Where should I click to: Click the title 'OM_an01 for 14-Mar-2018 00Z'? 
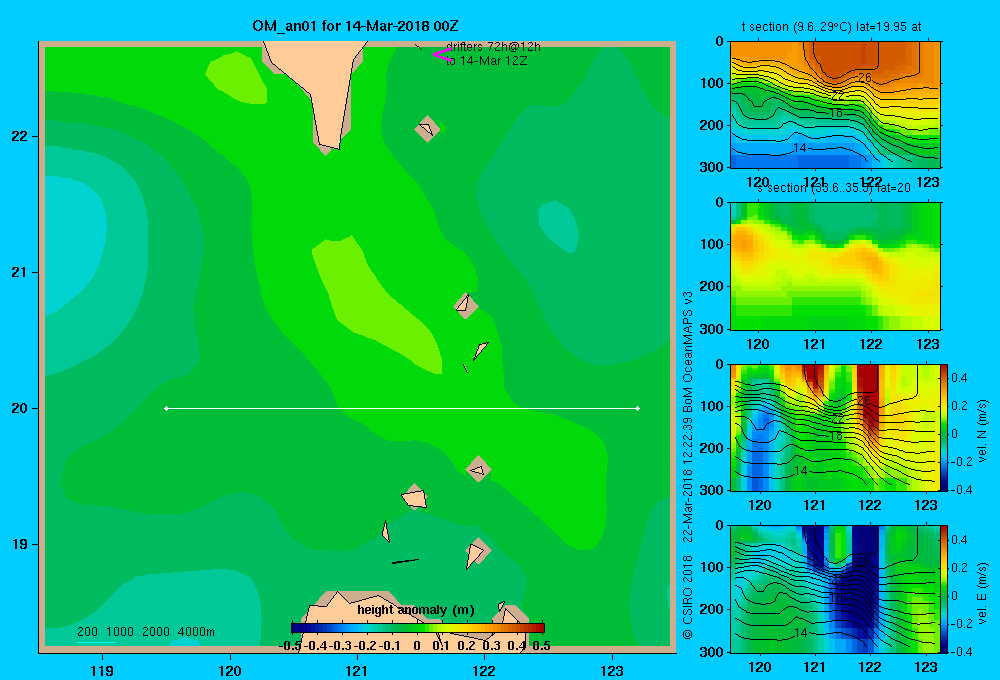pos(355,26)
